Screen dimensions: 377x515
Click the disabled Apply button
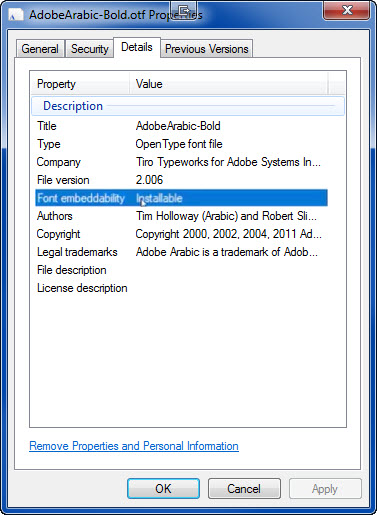[325, 489]
